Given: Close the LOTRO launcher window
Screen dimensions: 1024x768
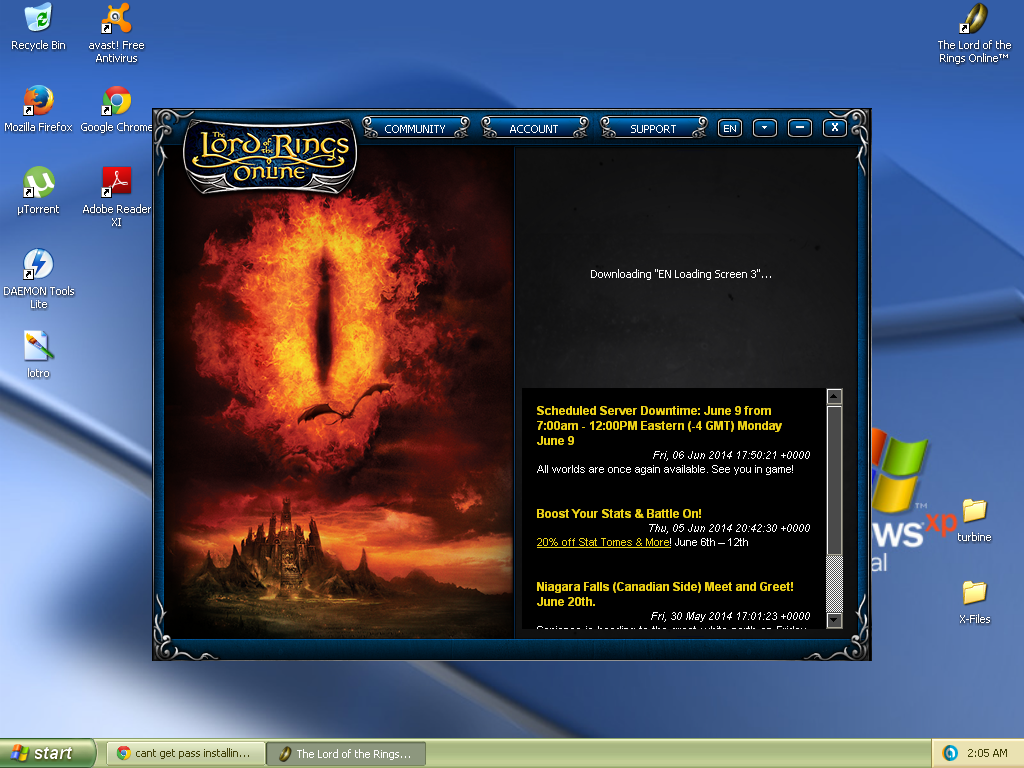Looking at the screenshot, I should click(x=835, y=128).
